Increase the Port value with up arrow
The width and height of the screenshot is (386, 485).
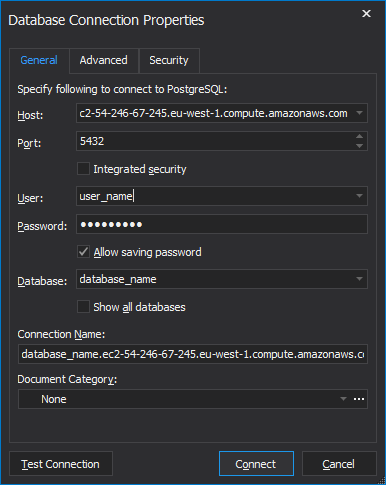pos(359,136)
